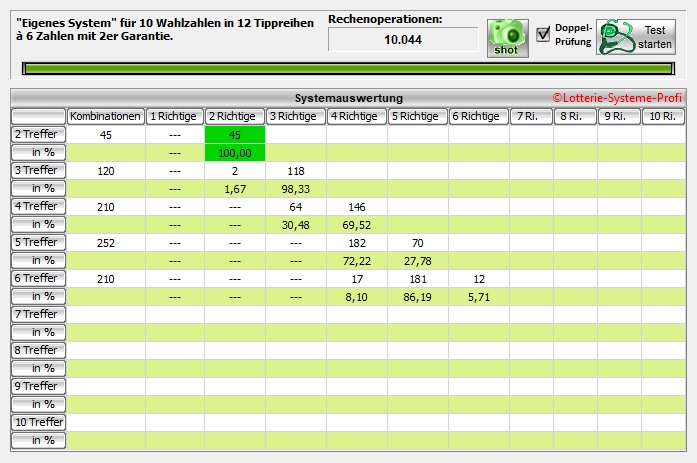This screenshot has height=463, width=697.
Task: Click the percentage cell 69,52
Action: point(357,225)
